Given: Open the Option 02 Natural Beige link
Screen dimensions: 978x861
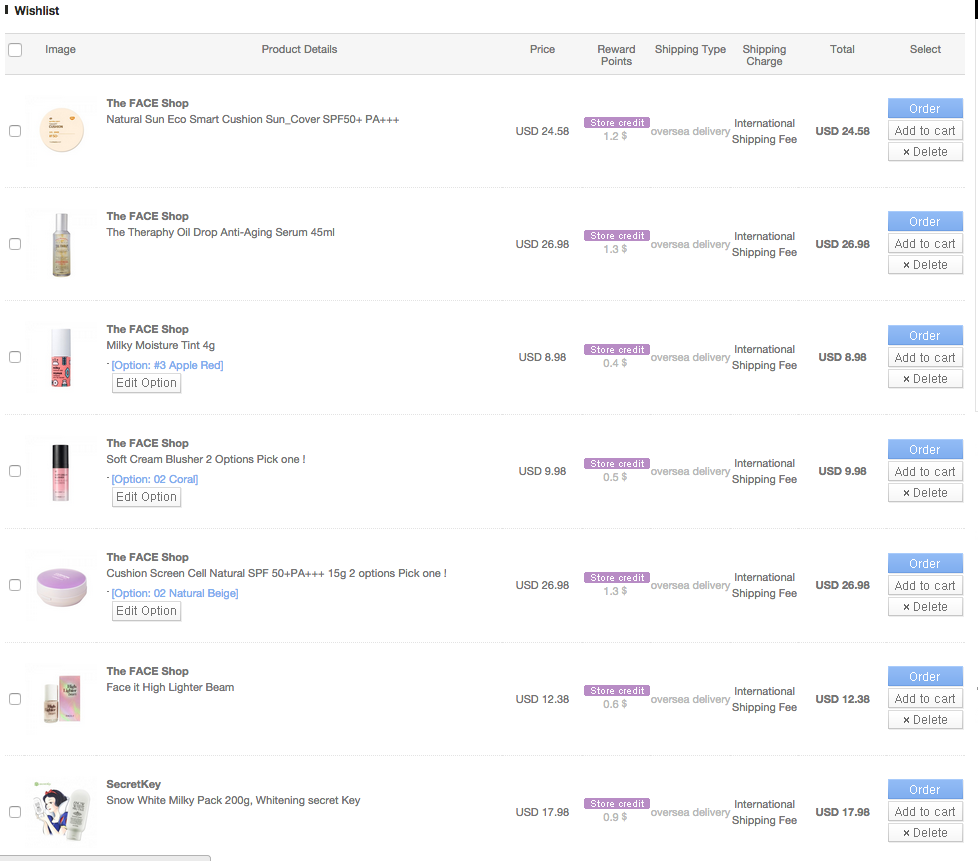Looking at the screenshot, I should [175, 593].
